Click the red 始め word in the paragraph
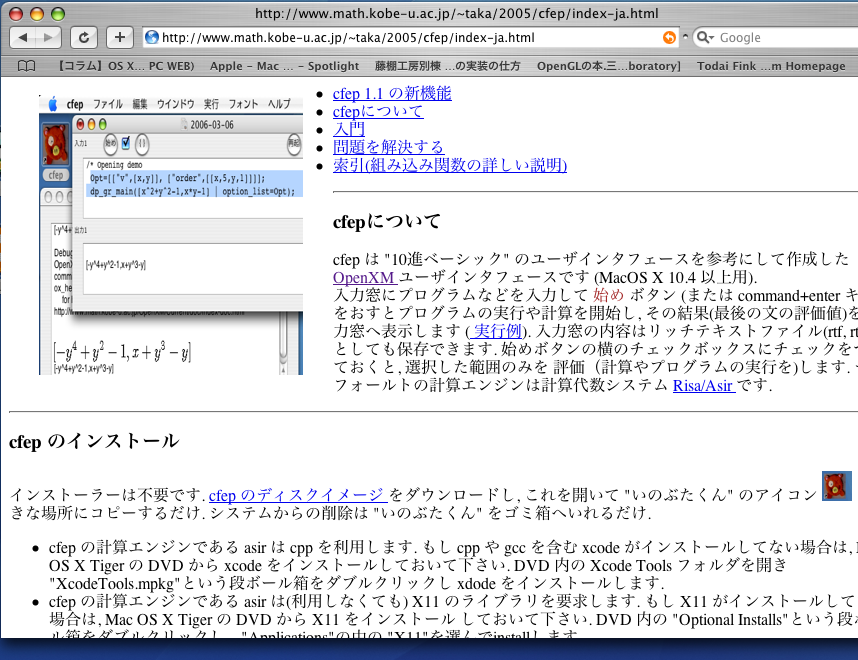Viewport: 858px width, 660px height. click(608, 295)
